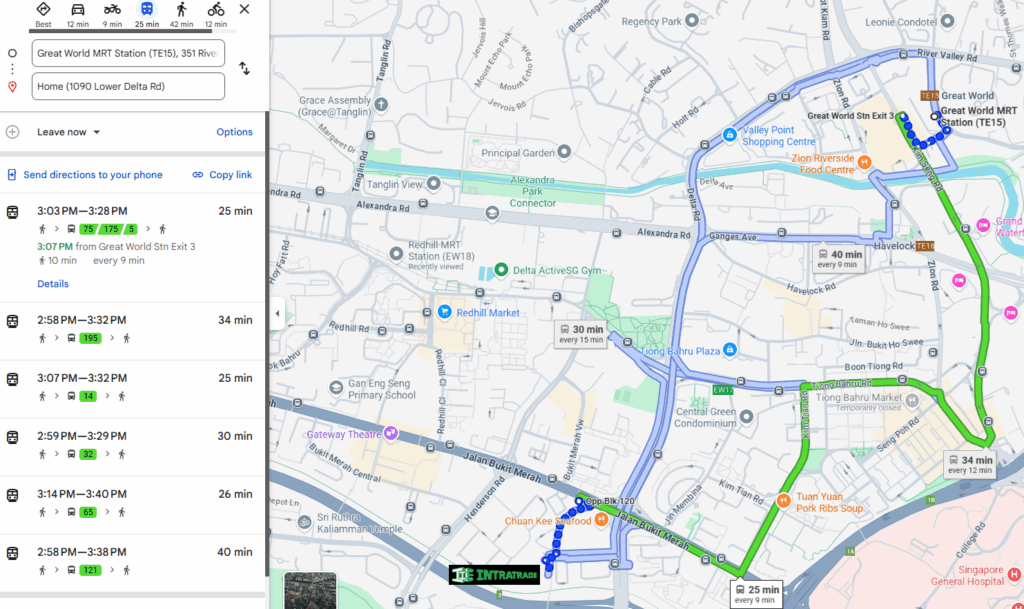Open route Options
The image size is (1024, 609).
(x=234, y=132)
